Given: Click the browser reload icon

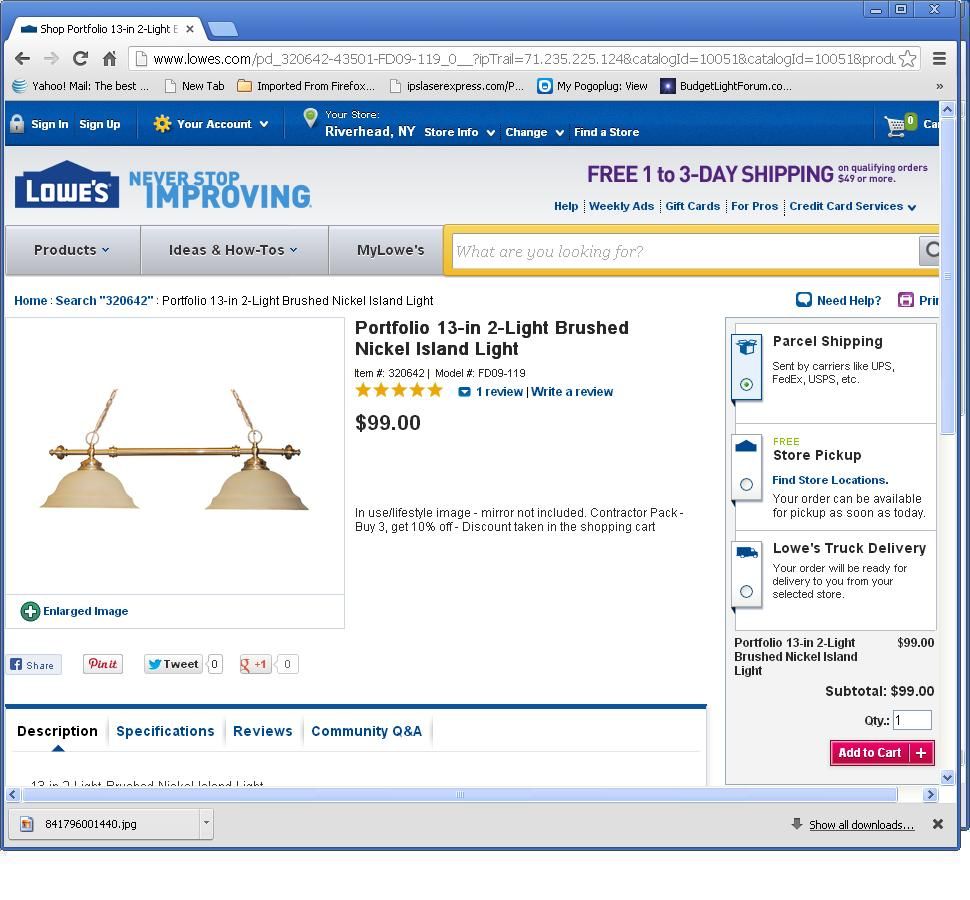Looking at the screenshot, I should tap(80, 59).
